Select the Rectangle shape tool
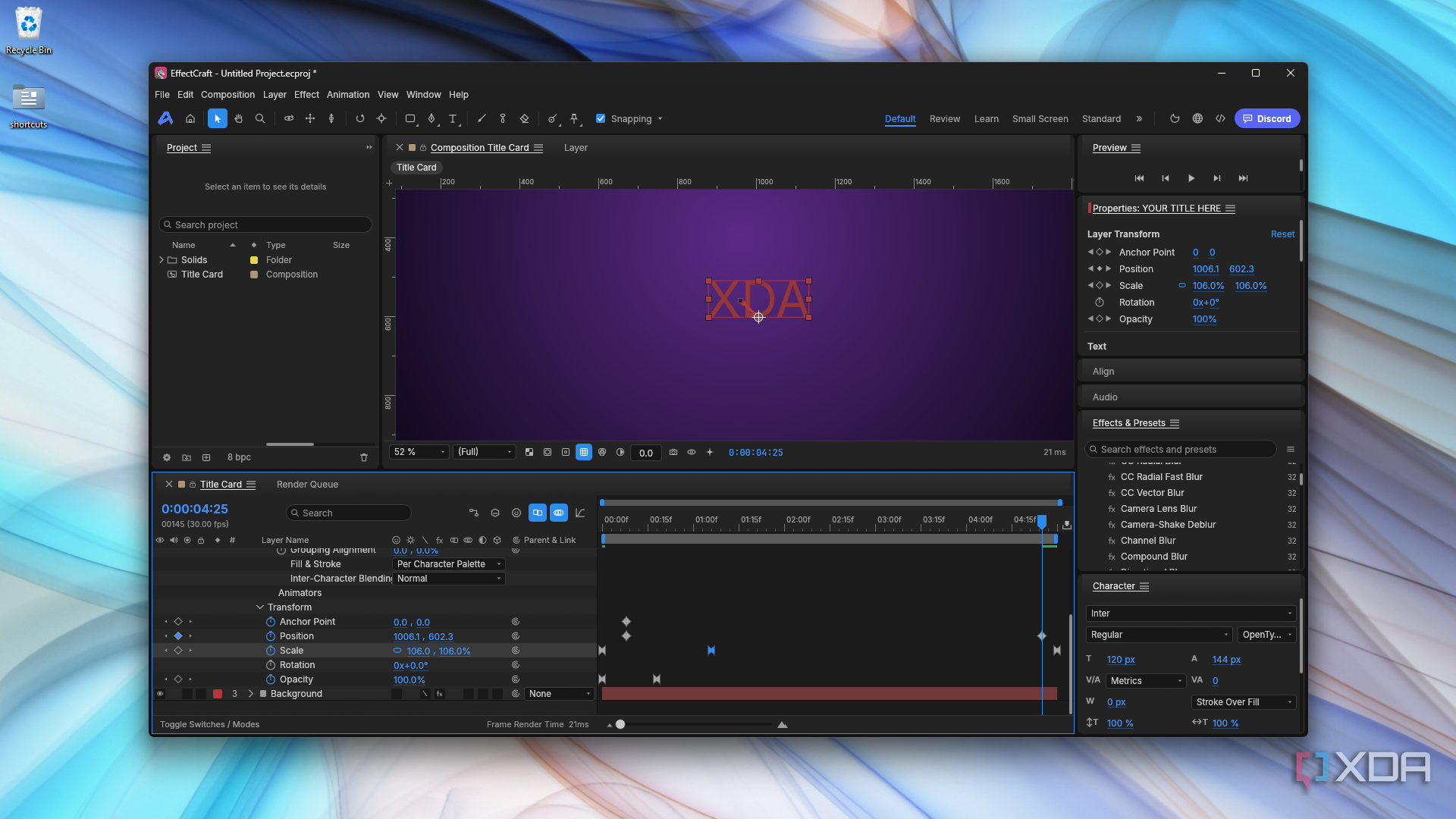This screenshot has width=1456, height=819. pos(410,118)
